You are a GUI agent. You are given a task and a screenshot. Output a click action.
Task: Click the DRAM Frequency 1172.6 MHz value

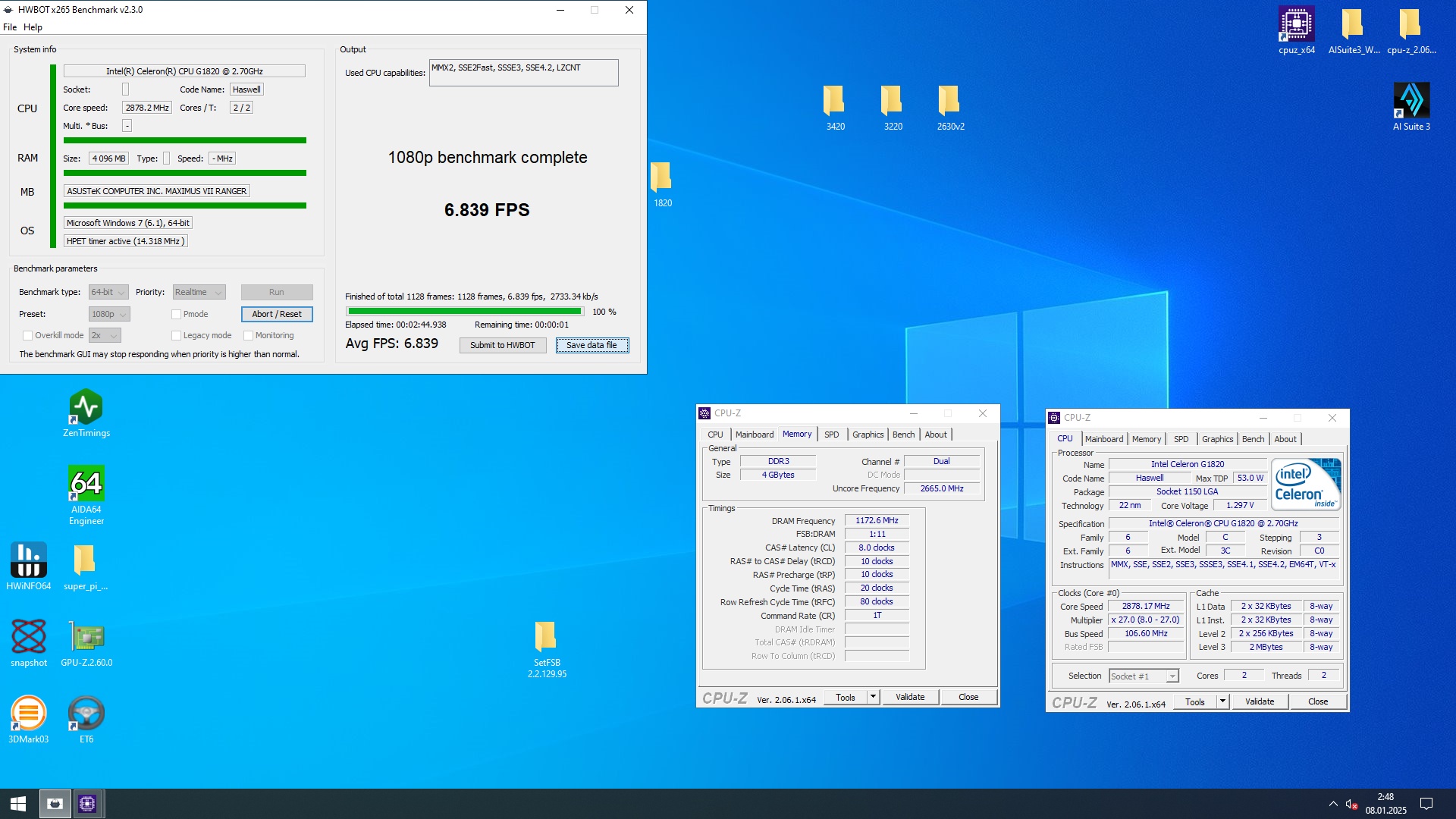point(877,520)
